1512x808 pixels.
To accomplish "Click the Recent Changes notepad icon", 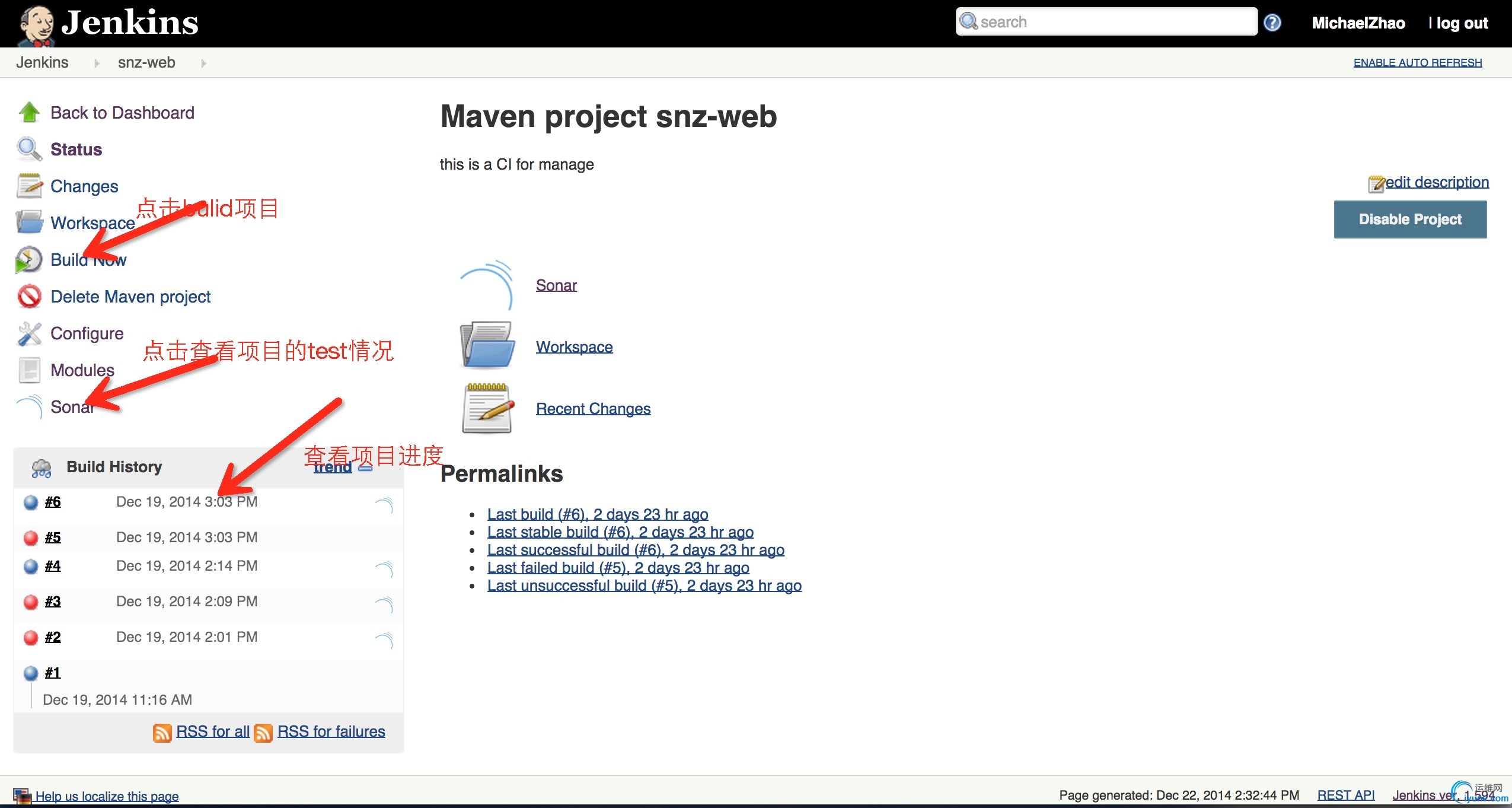I will [x=487, y=408].
